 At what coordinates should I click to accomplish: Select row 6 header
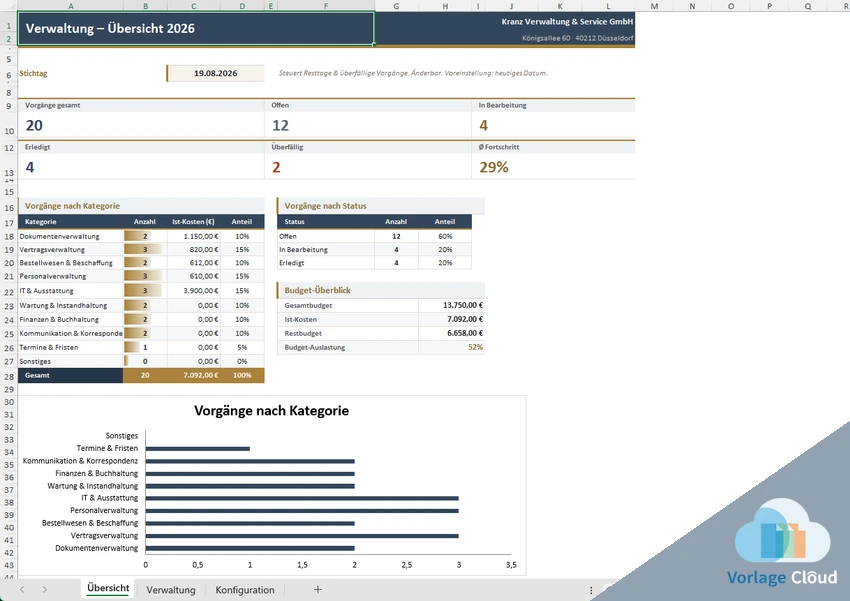click(9, 75)
